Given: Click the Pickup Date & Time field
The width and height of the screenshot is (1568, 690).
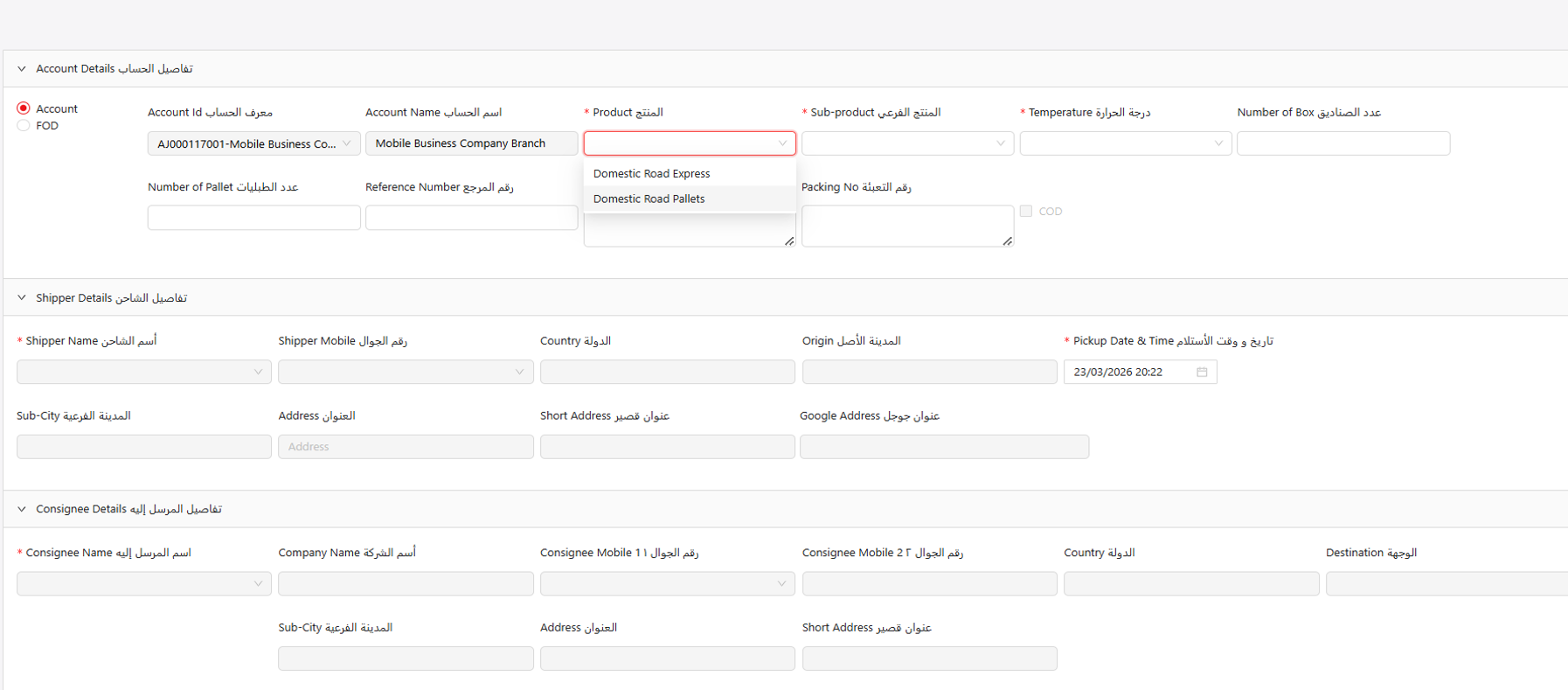Looking at the screenshot, I should click(1140, 372).
